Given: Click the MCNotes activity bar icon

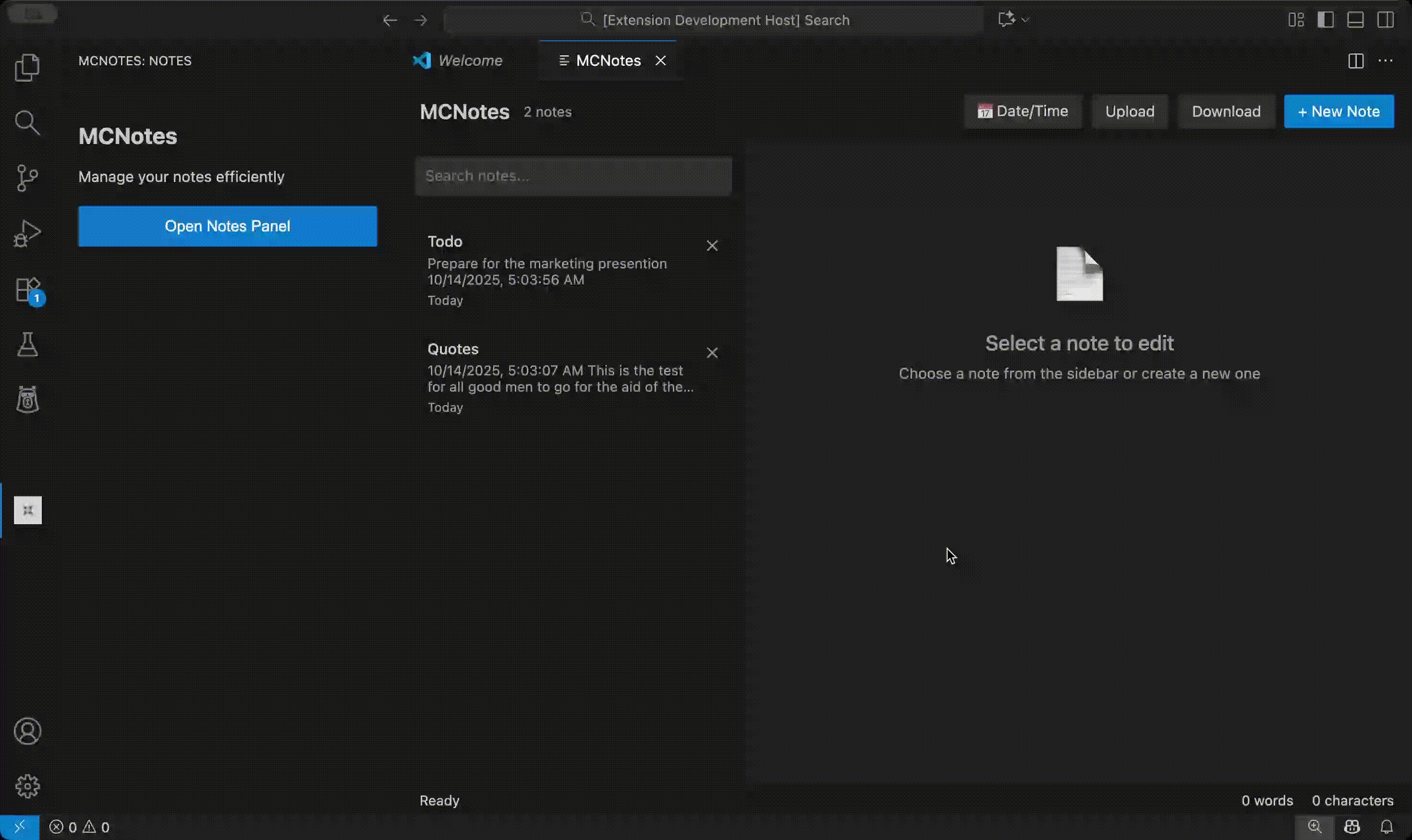Looking at the screenshot, I should (28, 511).
